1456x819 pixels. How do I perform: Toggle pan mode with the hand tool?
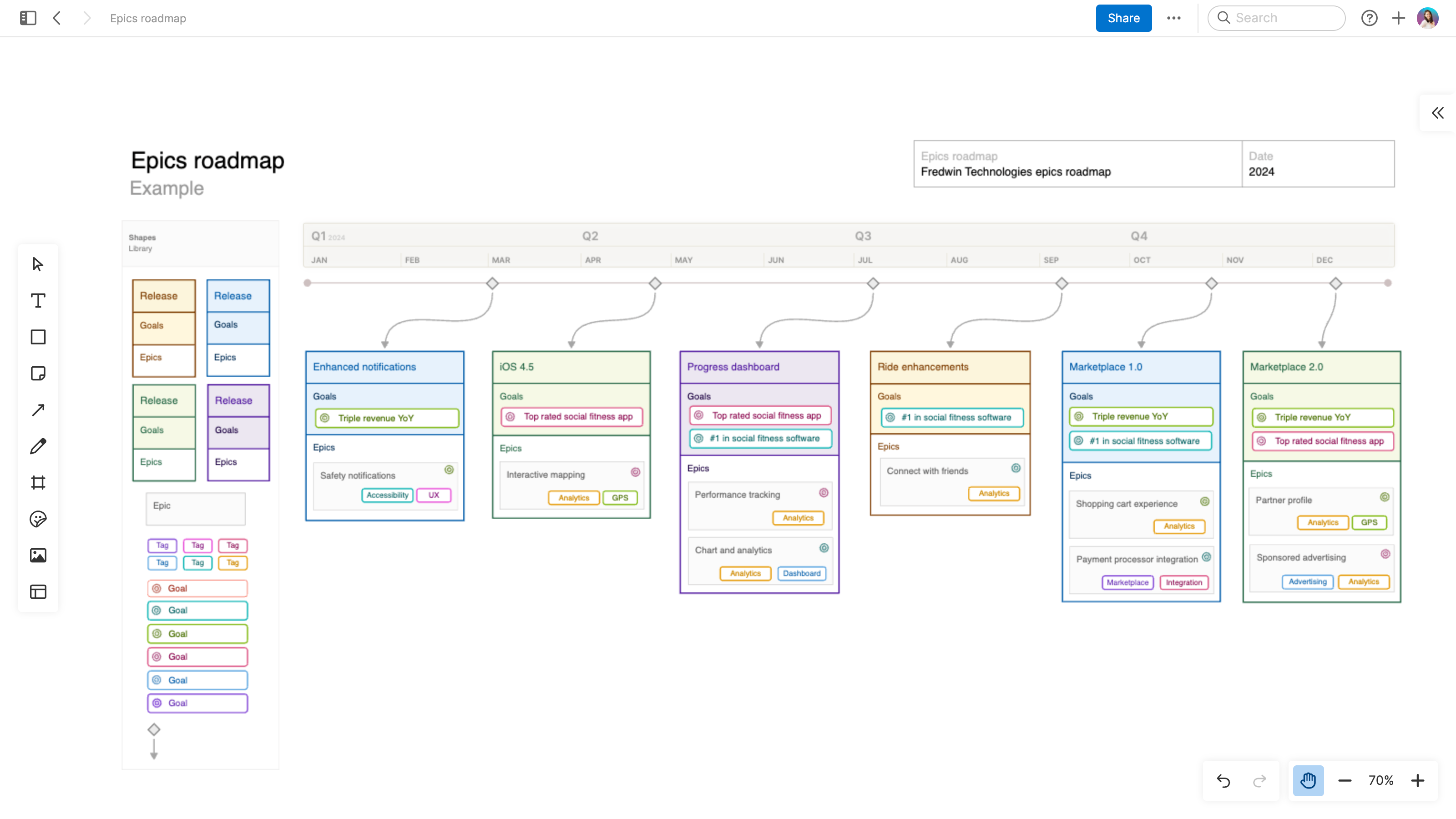[x=1309, y=781]
